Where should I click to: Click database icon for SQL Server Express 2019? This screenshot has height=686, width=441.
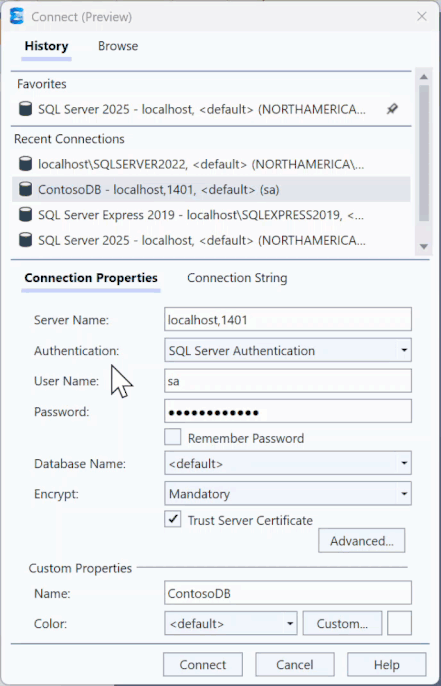tap(26, 215)
